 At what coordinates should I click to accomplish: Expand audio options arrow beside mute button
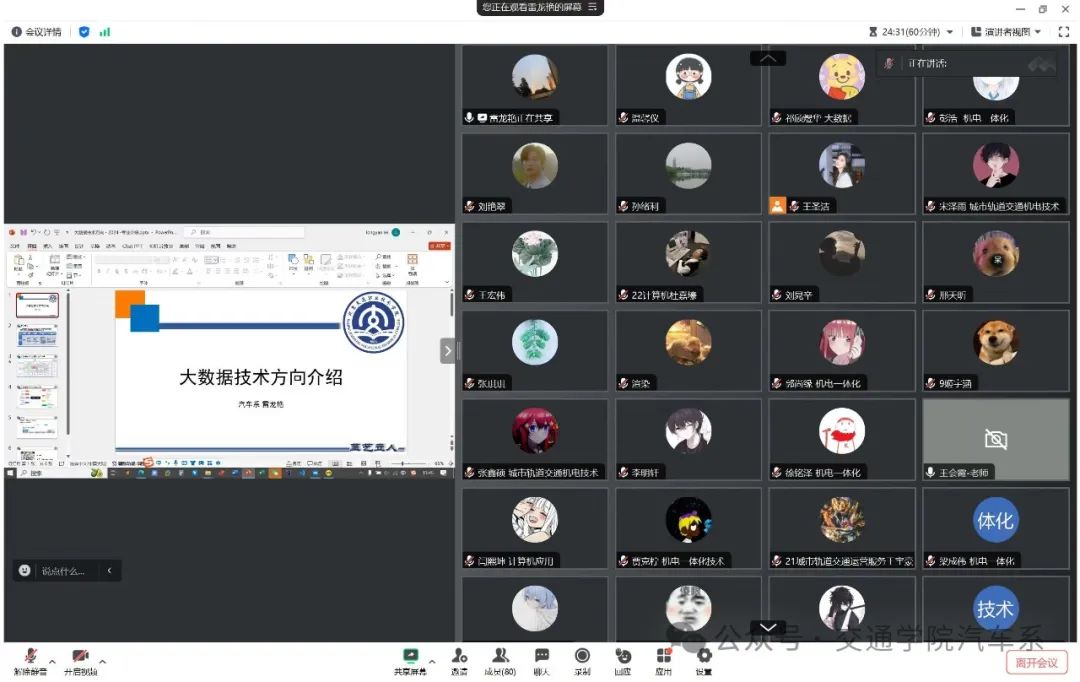pyautogui.click(x=50, y=662)
